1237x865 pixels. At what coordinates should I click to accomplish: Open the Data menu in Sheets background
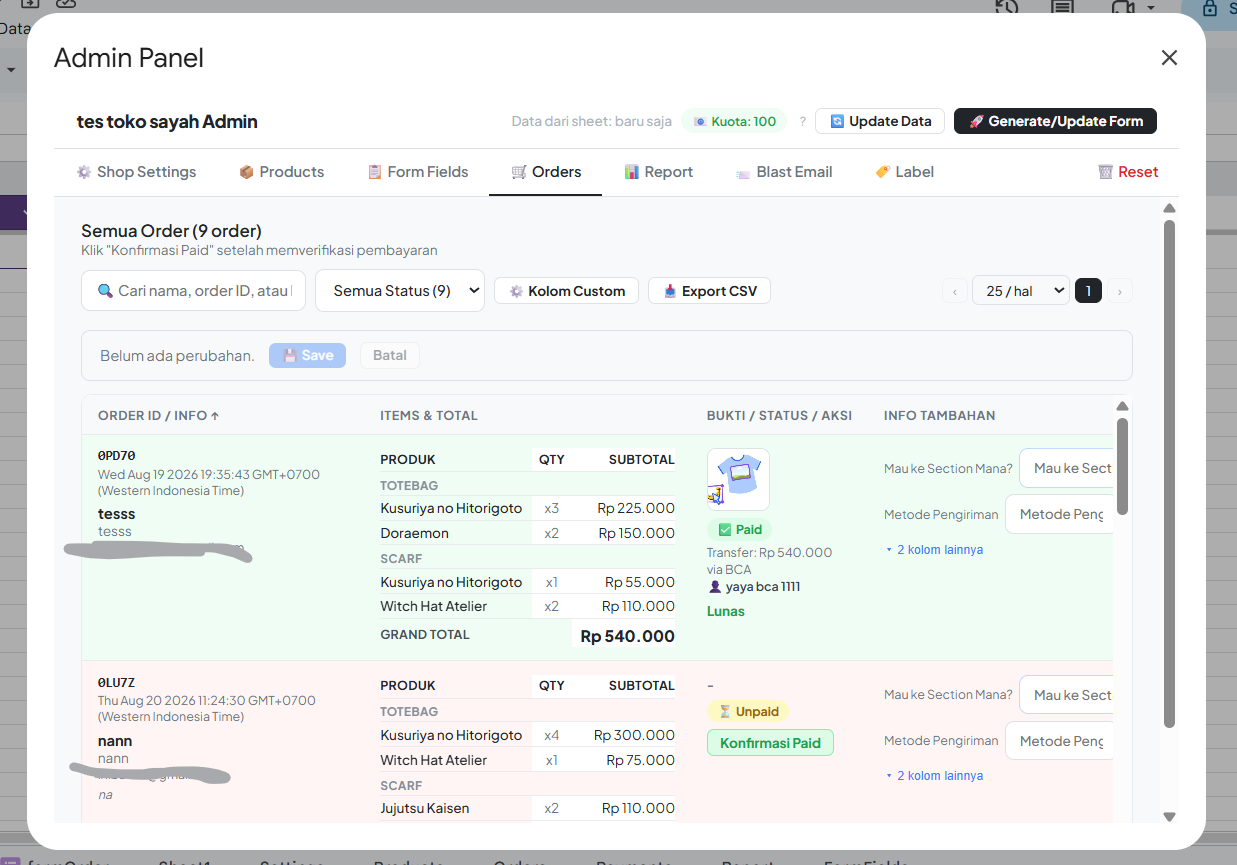click(15, 28)
